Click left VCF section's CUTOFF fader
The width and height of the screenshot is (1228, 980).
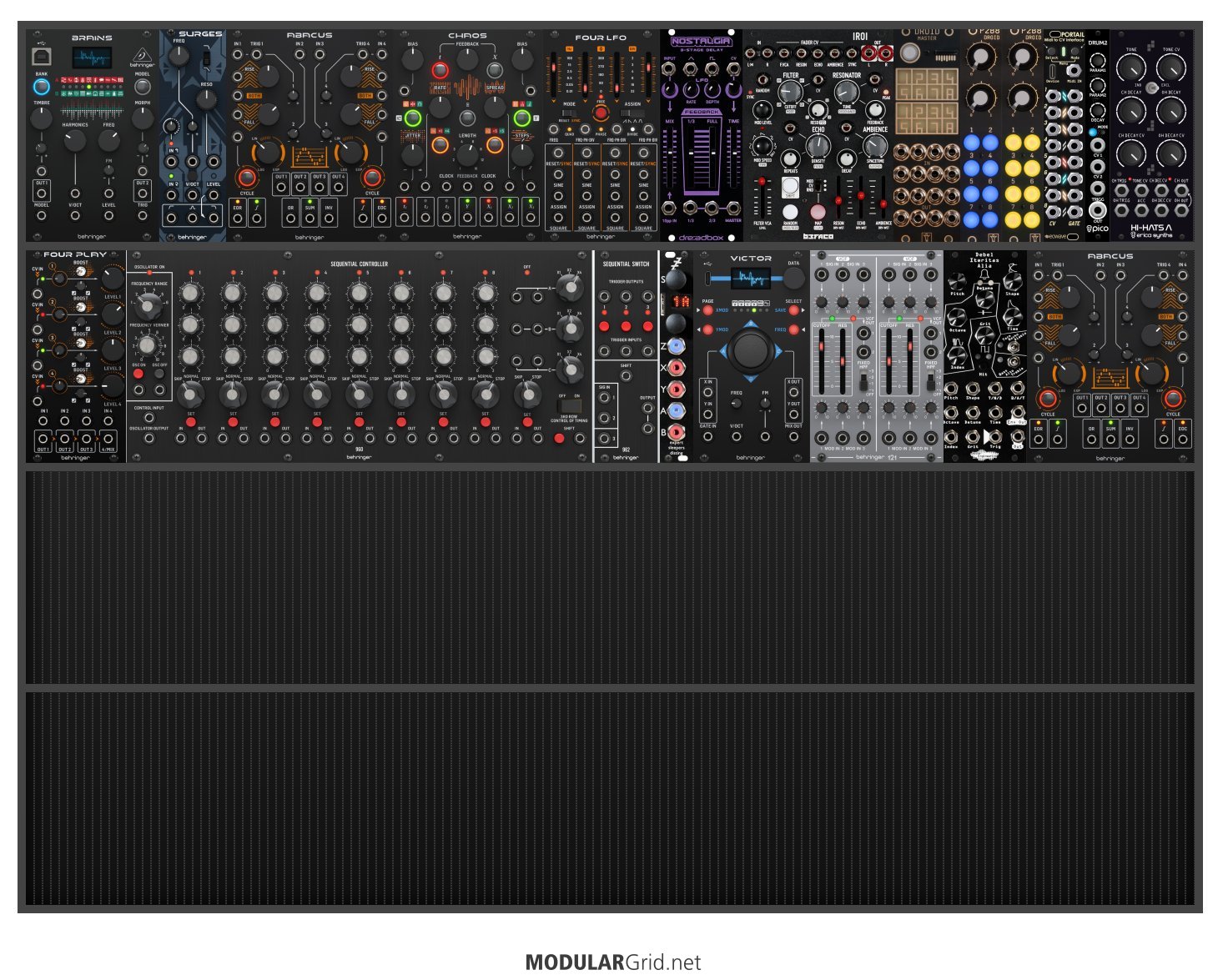tap(823, 361)
